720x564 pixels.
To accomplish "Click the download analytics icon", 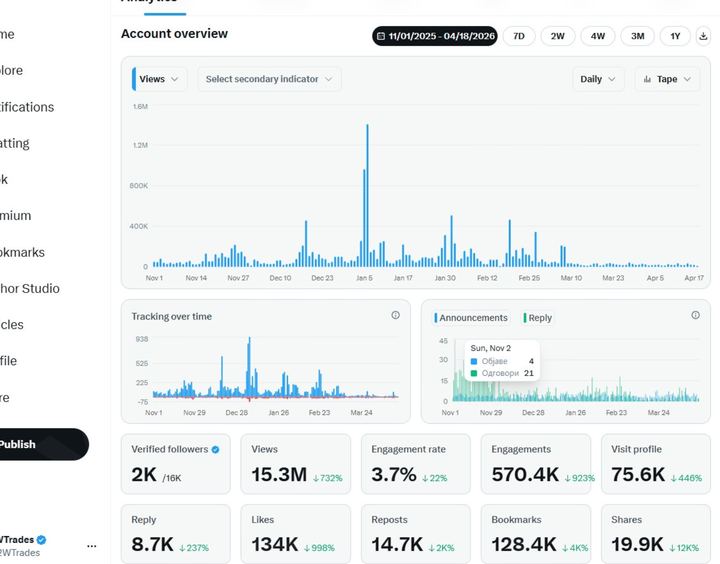I will point(703,36).
